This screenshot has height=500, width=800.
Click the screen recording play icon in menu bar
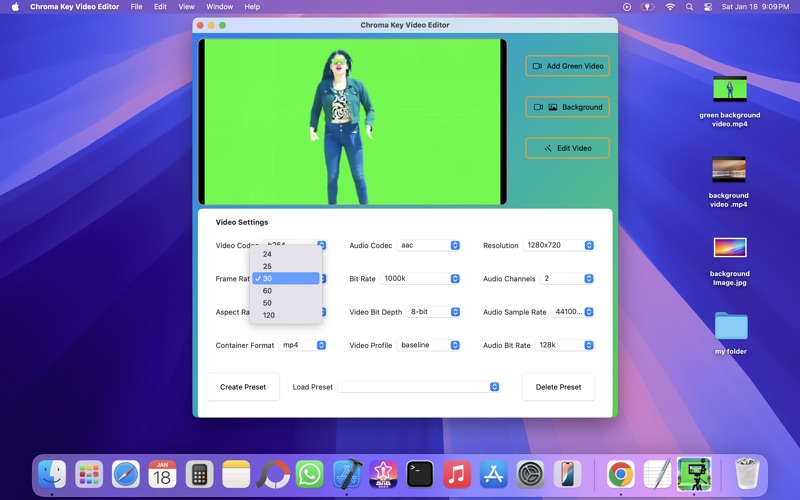tap(627, 7)
